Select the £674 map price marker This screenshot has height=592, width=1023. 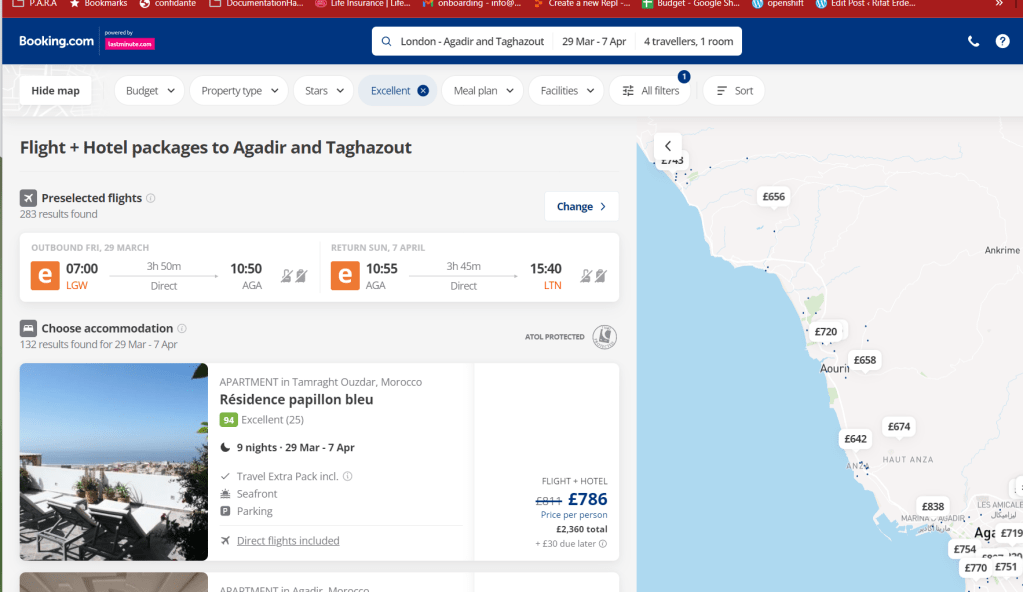pyautogui.click(x=898, y=426)
